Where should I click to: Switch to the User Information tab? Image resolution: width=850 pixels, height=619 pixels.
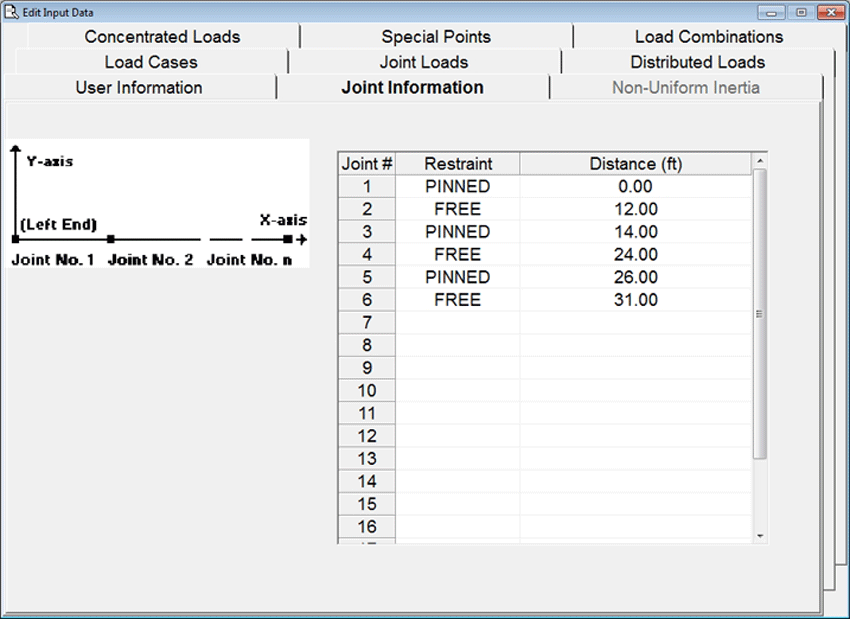click(x=139, y=88)
